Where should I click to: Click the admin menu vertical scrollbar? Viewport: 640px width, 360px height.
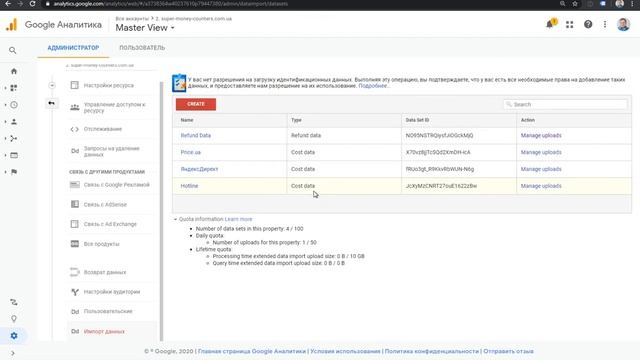coord(161,211)
